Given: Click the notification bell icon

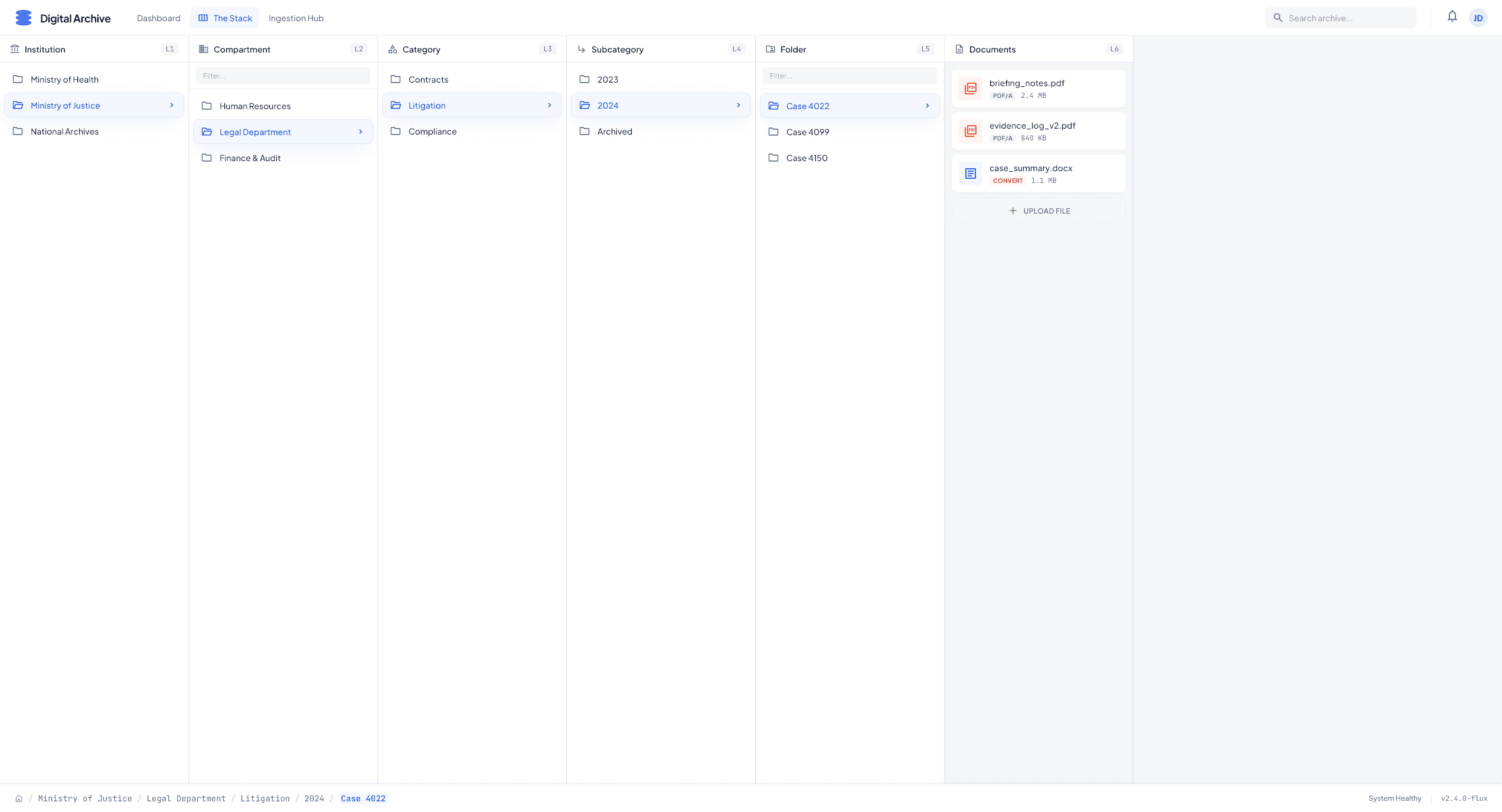Looking at the screenshot, I should pyautogui.click(x=1452, y=17).
